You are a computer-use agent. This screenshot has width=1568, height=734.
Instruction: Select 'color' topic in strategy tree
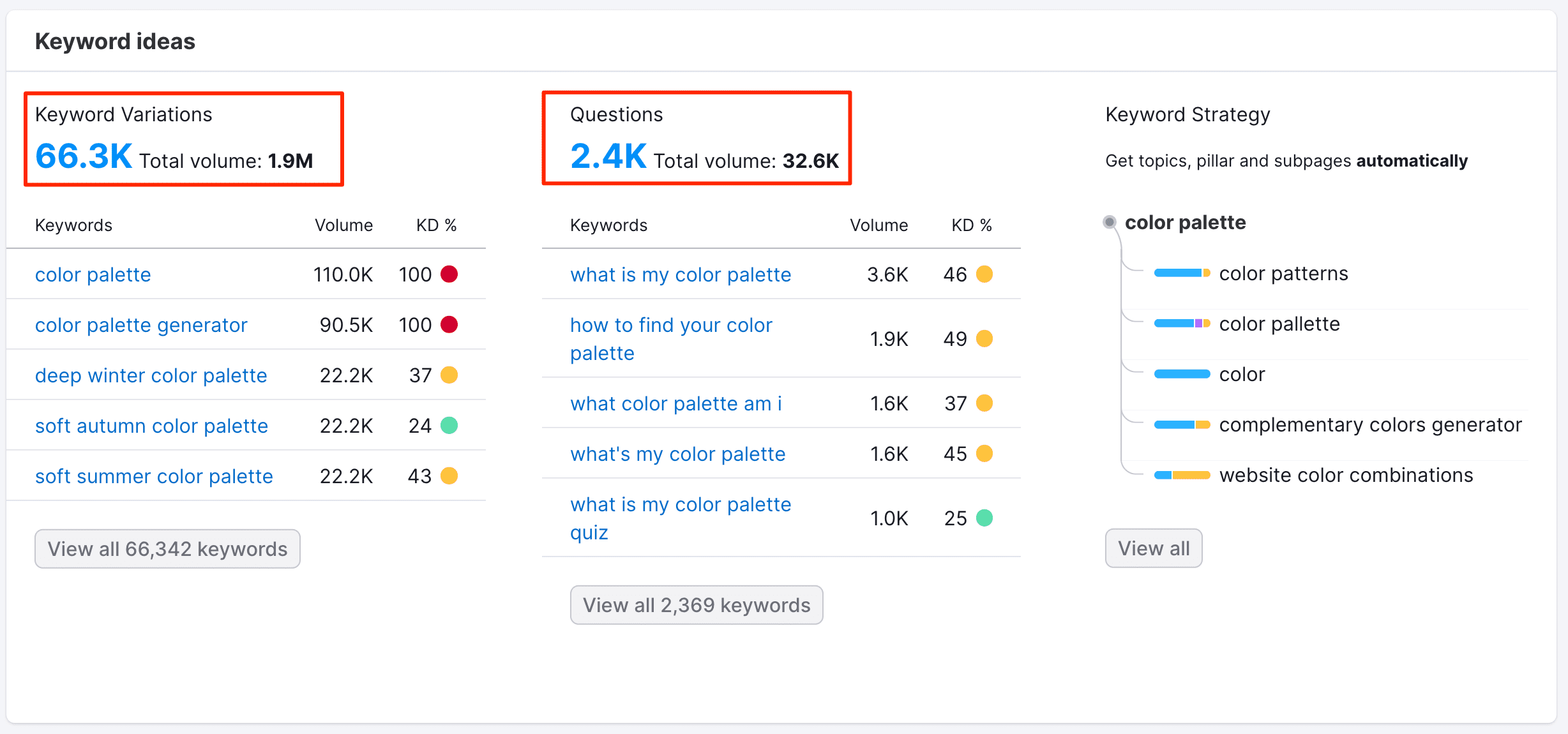(1242, 374)
